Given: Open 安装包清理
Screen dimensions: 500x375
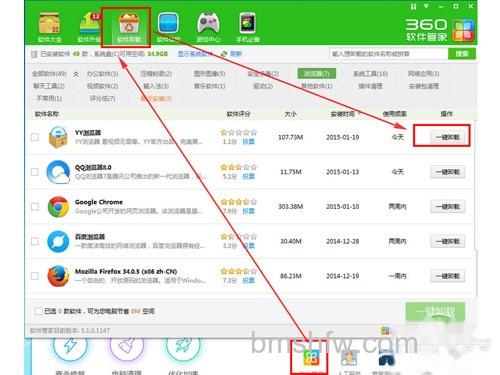Looking at the screenshot, I should (424, 86).
